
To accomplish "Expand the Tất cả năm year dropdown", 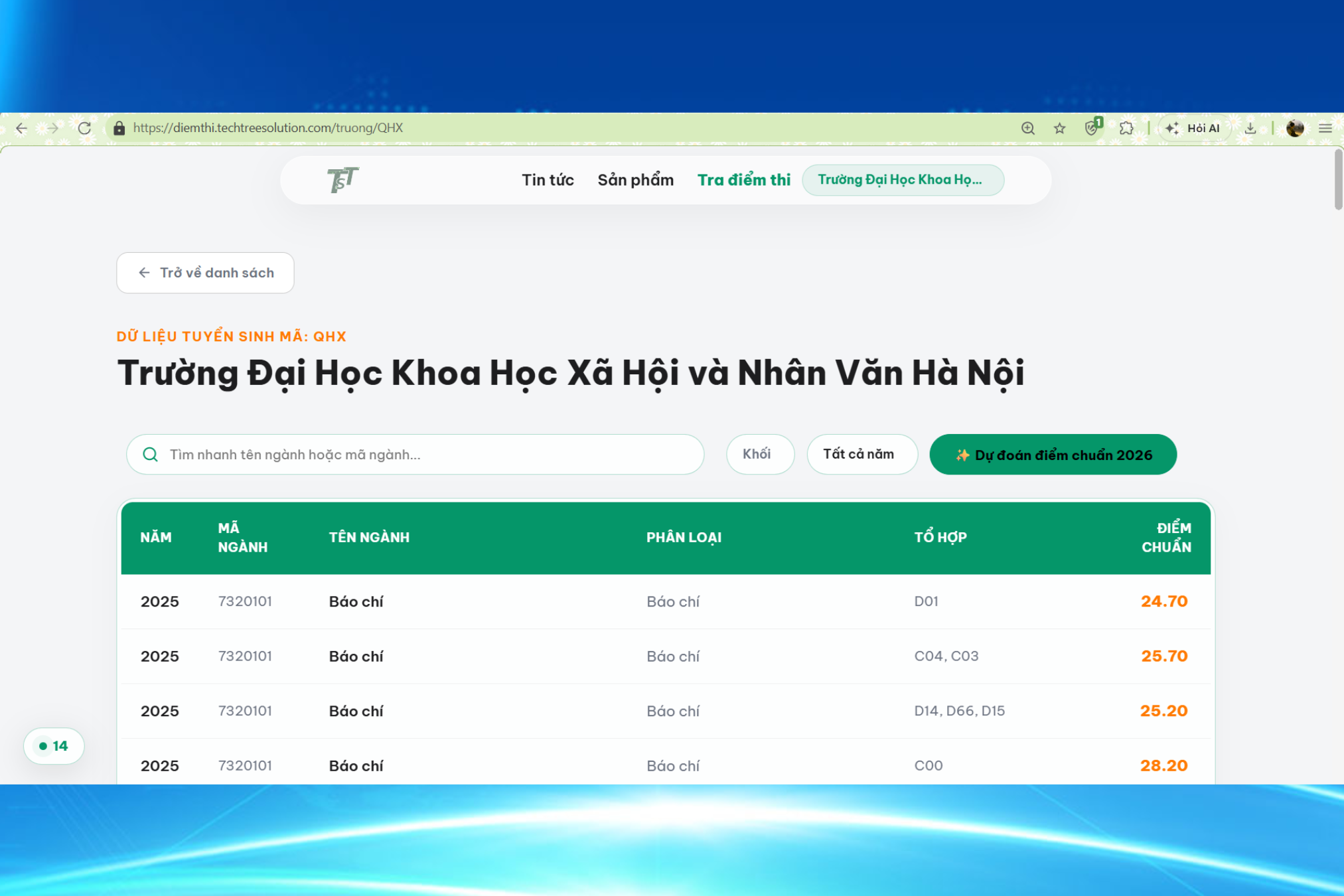I will tap(862, 455).
